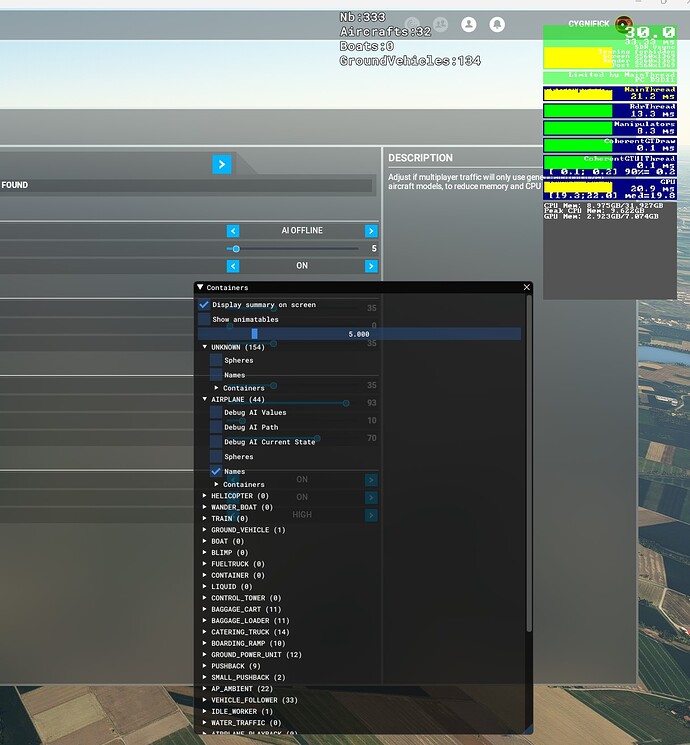Click the Aircrafts:32 summary text

(385, 32)
